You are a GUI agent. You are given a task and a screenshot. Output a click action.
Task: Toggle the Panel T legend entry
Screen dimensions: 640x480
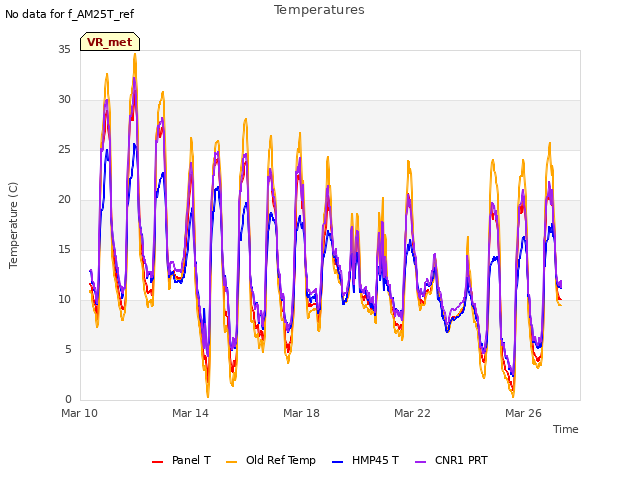tap(181, 460)
